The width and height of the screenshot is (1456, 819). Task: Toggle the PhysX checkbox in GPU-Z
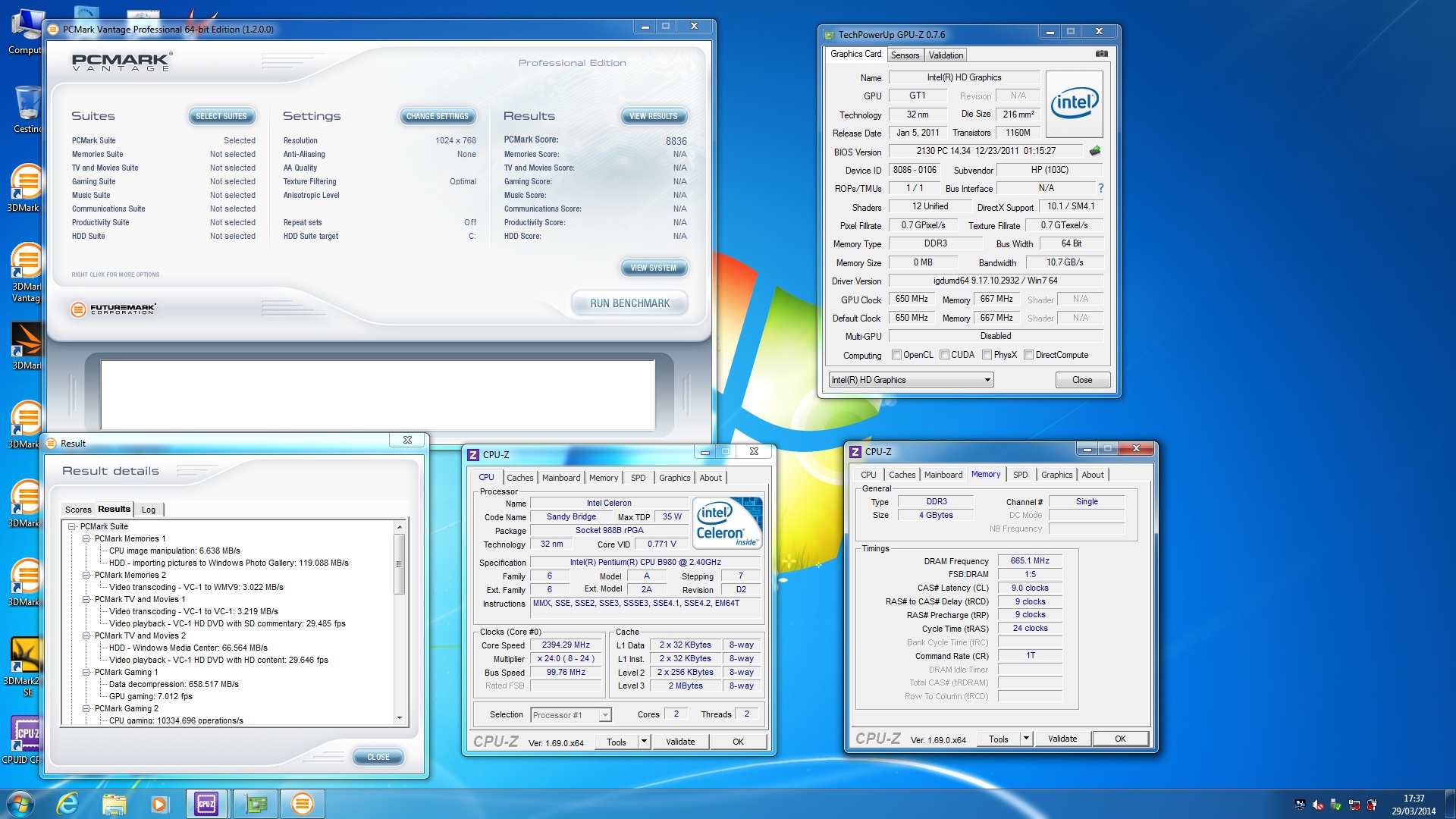point(987,355)
